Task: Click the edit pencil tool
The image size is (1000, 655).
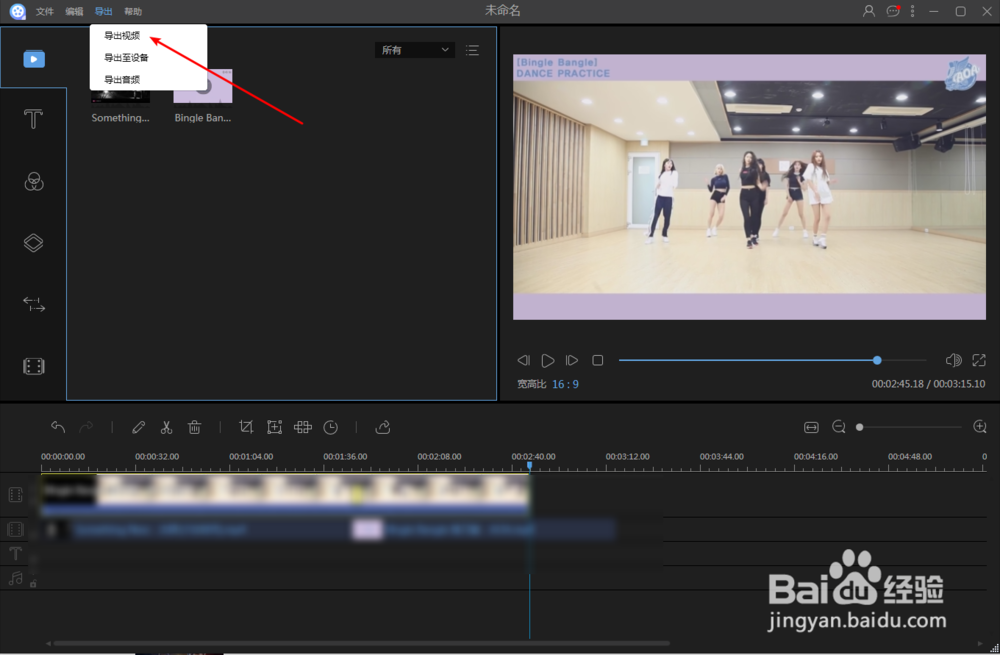Action: point(138,427)
